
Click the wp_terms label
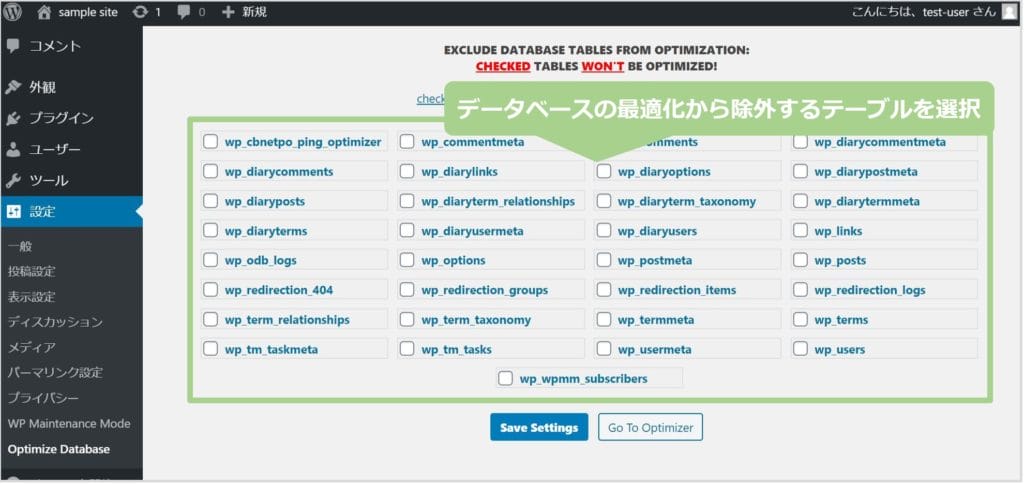pos(841,320)
